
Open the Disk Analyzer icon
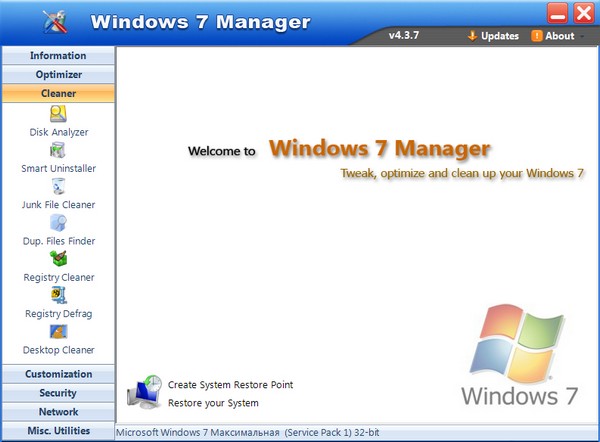pos(58,114)
